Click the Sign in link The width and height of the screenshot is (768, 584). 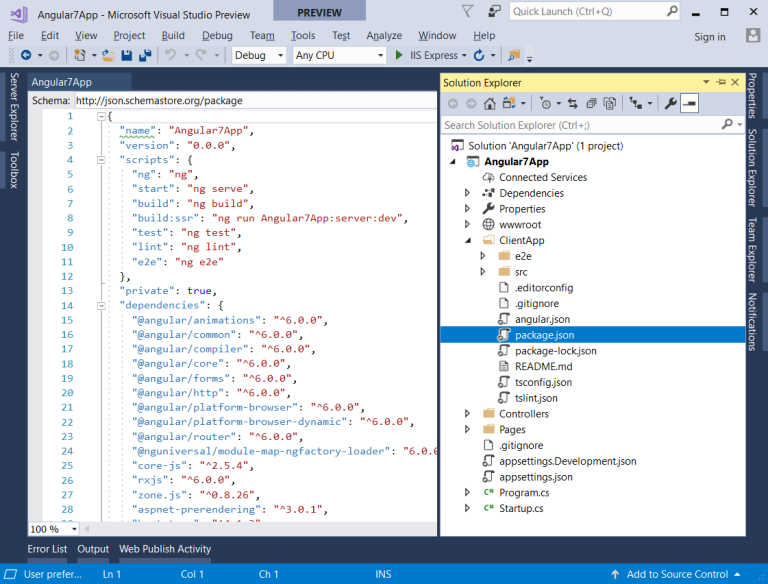pos(710,37)
